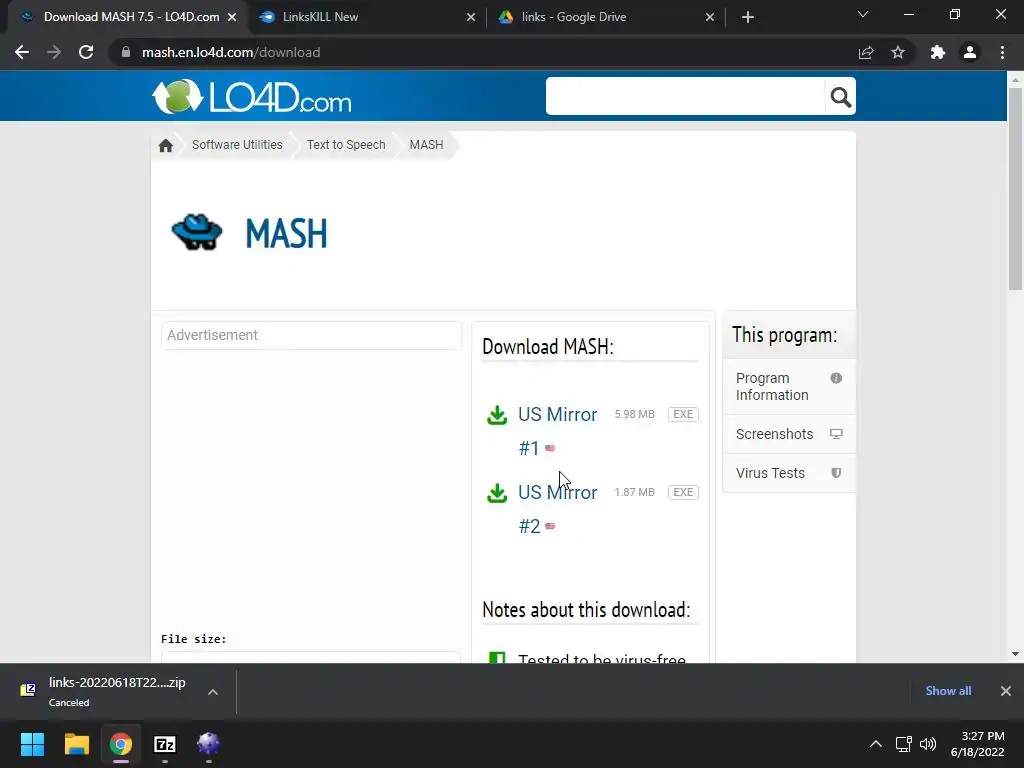Open File Explorer from the taskbar
Screen dimensions: 1024x768
(x=76, y=744)
